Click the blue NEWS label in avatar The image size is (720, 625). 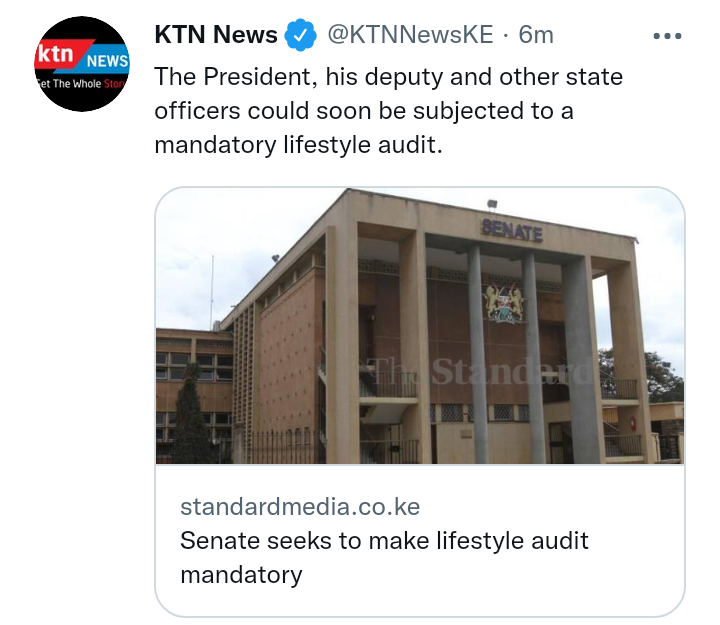click(x=107, y=60)
